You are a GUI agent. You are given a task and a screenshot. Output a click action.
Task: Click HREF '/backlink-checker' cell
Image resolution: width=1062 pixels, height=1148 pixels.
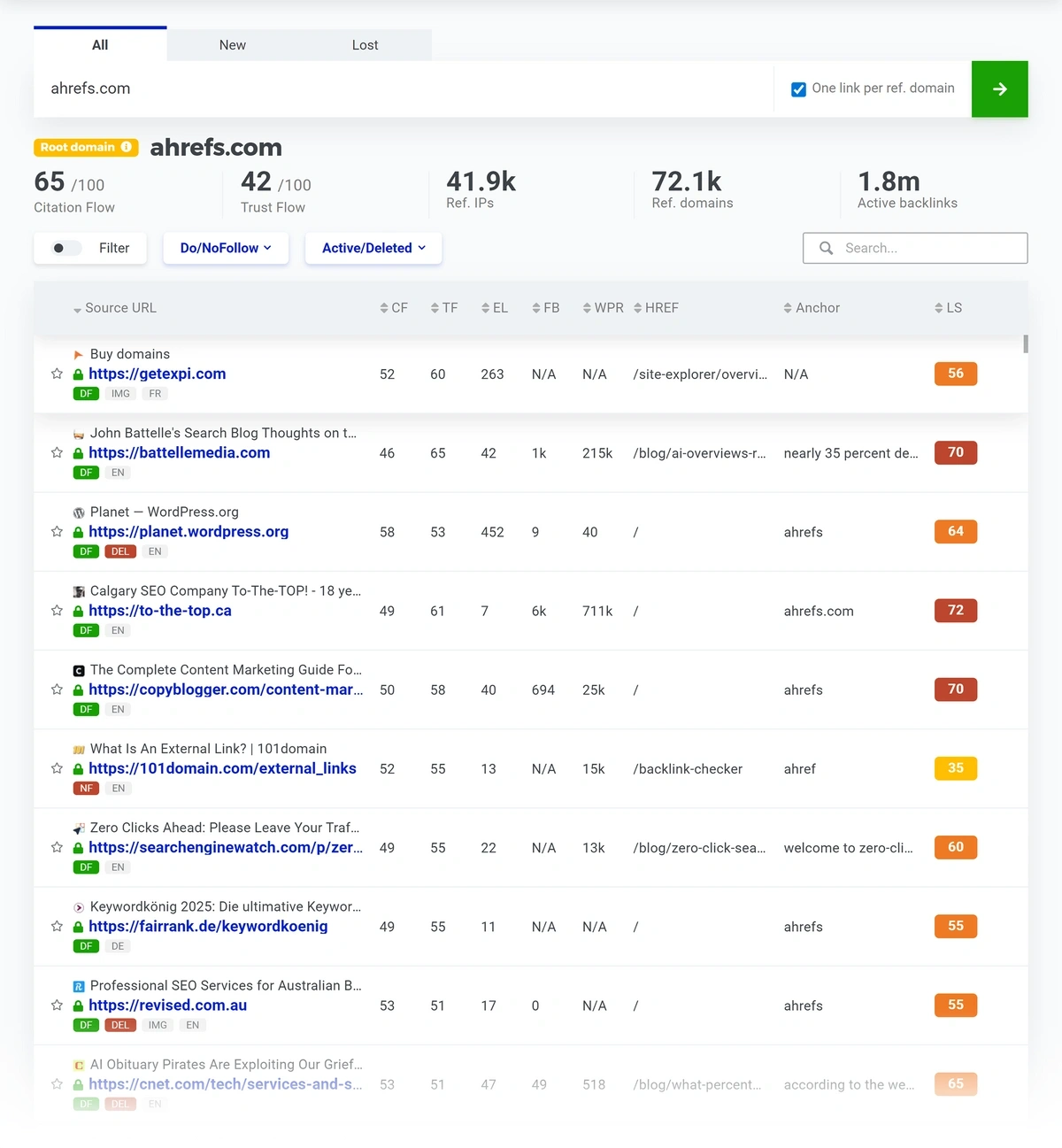point(688,768)
